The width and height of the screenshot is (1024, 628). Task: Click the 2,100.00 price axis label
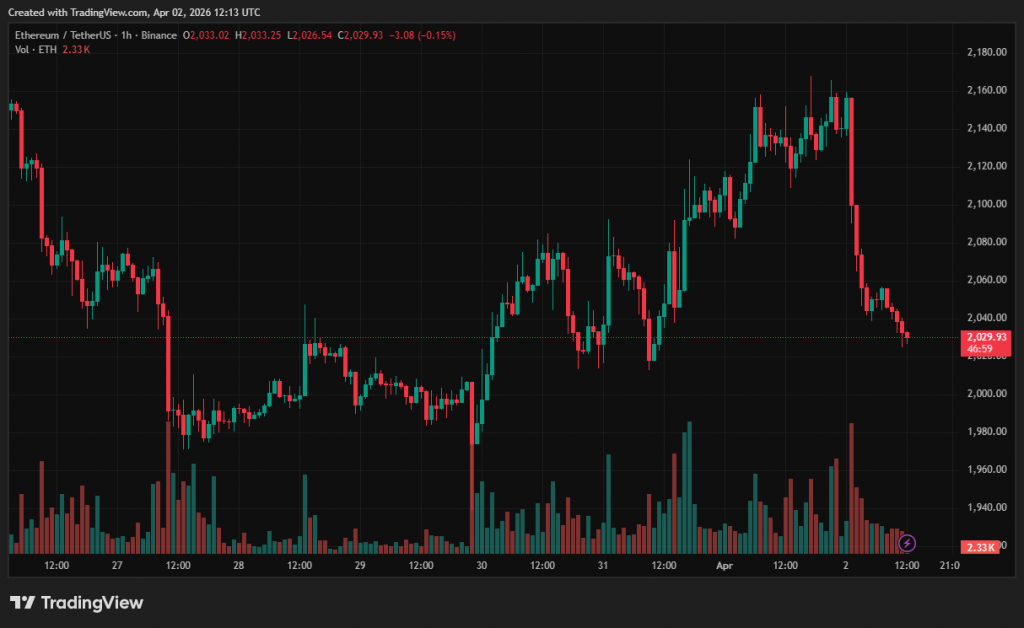(986, 204)
